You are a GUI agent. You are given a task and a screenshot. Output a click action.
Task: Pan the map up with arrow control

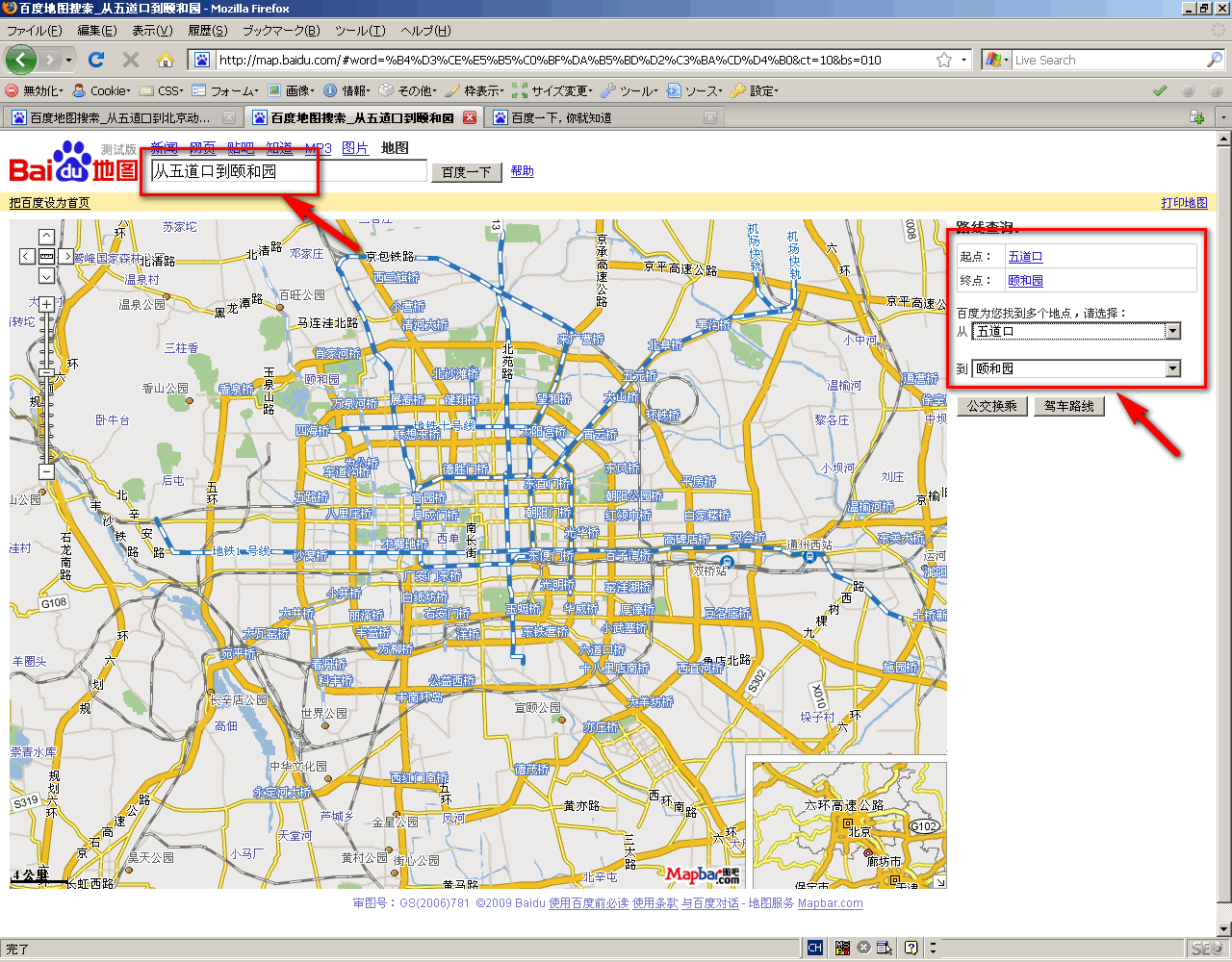point(46,237)
